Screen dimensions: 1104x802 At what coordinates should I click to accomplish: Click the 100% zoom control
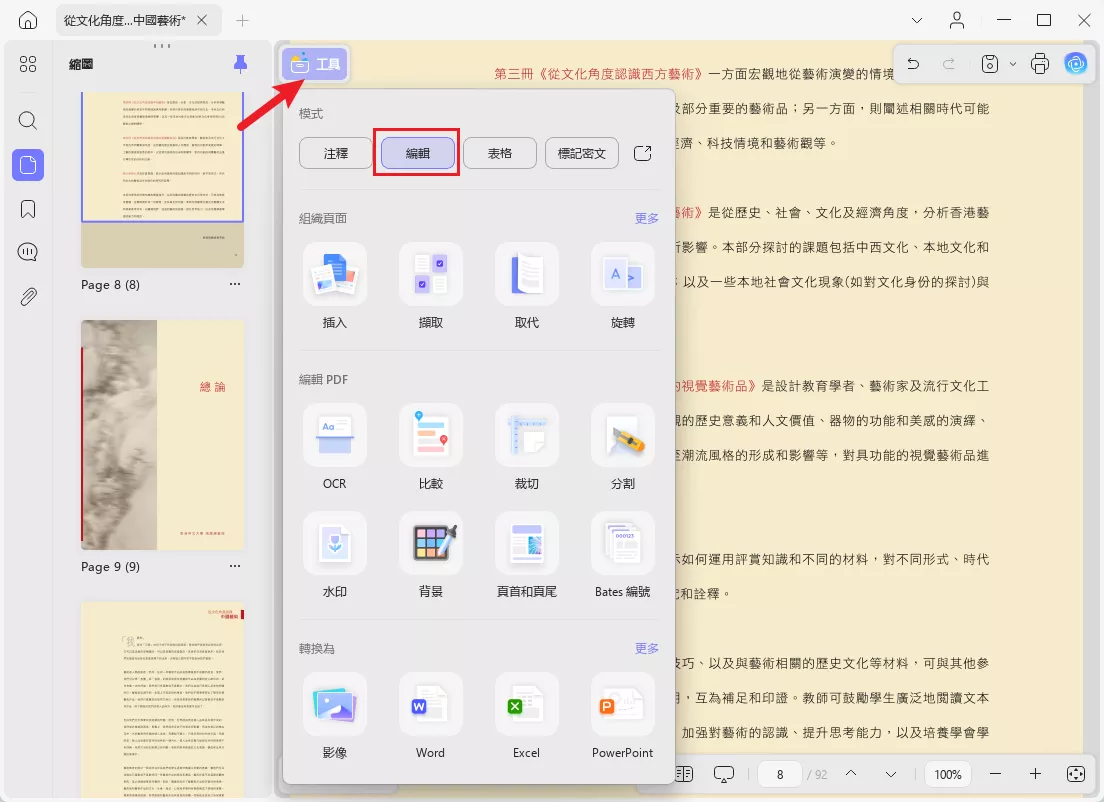(x=946, y=773)
